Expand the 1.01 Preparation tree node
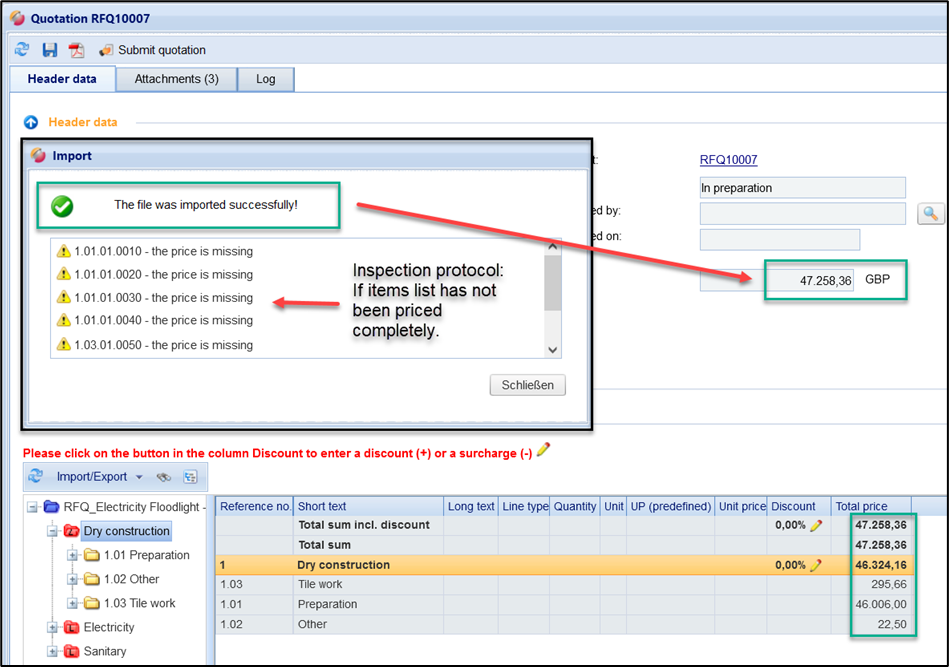949x667 pixels. pyautogui.click(x=72, y=555)
